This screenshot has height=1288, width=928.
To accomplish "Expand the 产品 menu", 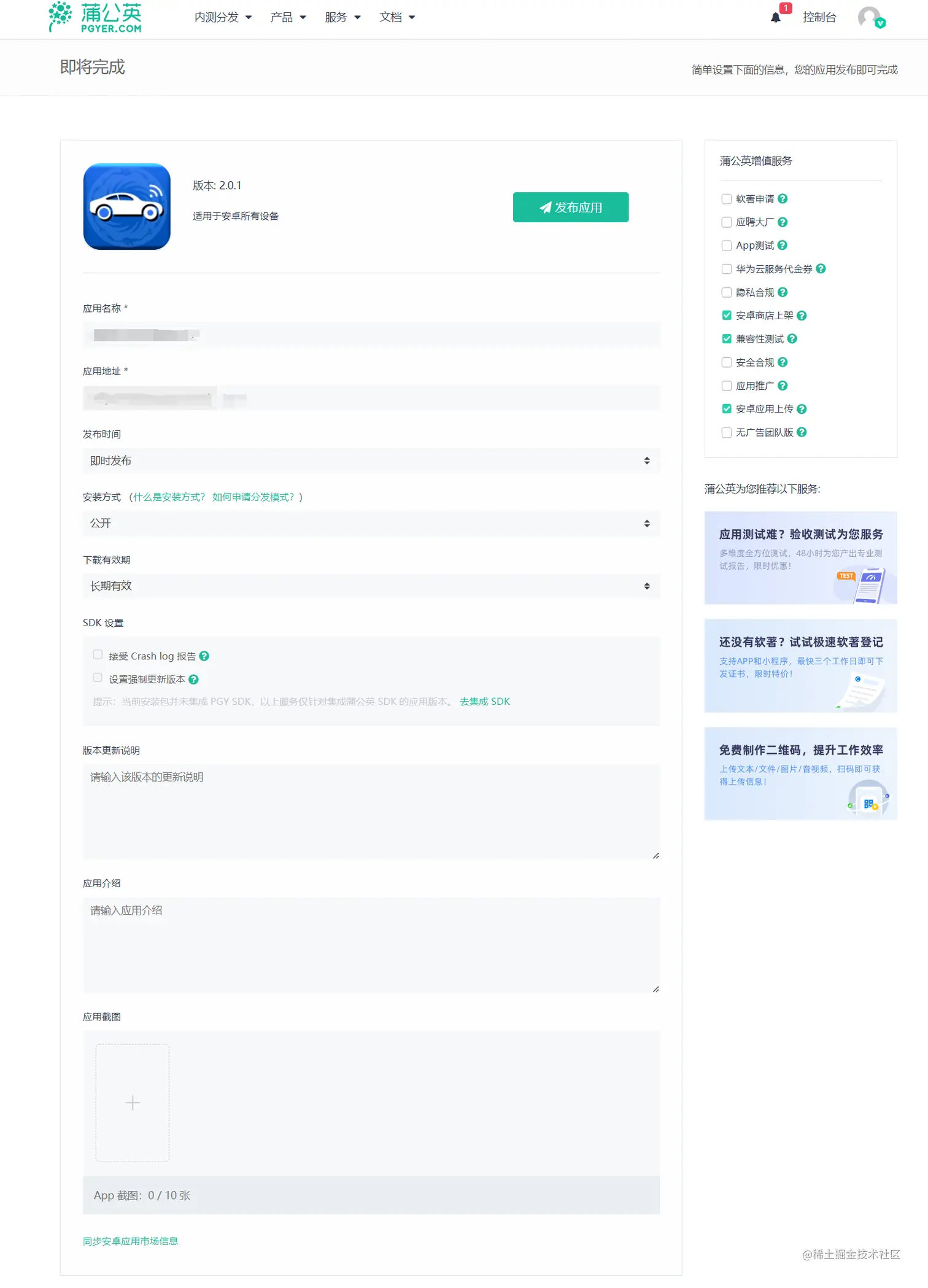I will coord(288,17).
